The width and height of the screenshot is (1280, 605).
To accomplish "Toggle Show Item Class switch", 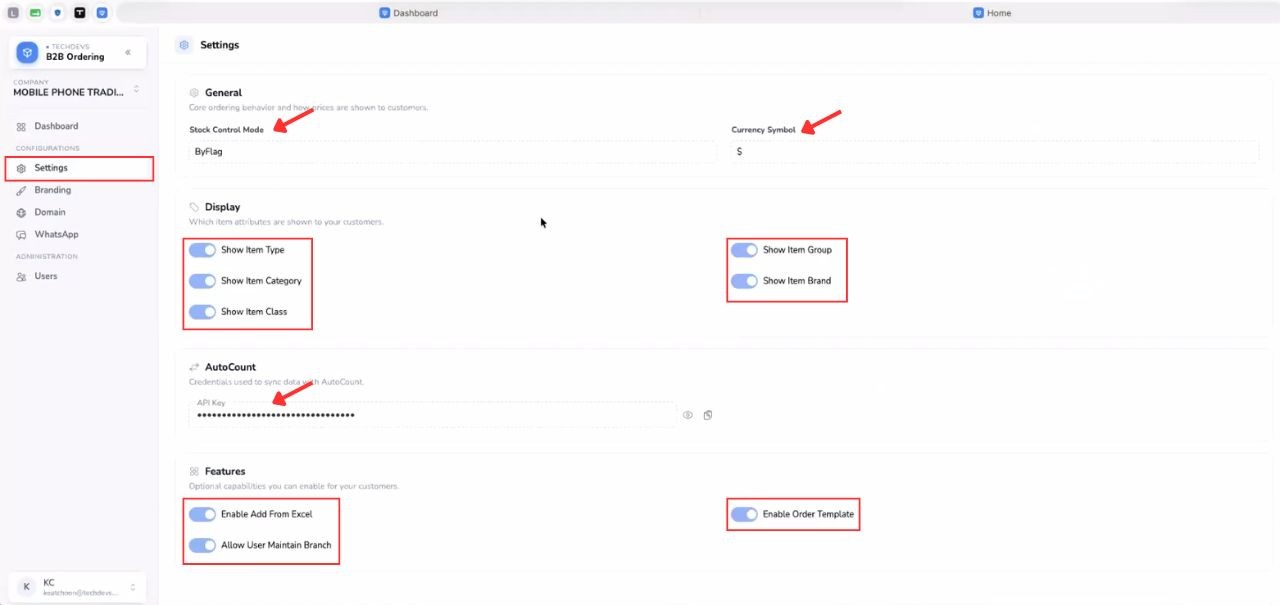I will pos(202,312).
